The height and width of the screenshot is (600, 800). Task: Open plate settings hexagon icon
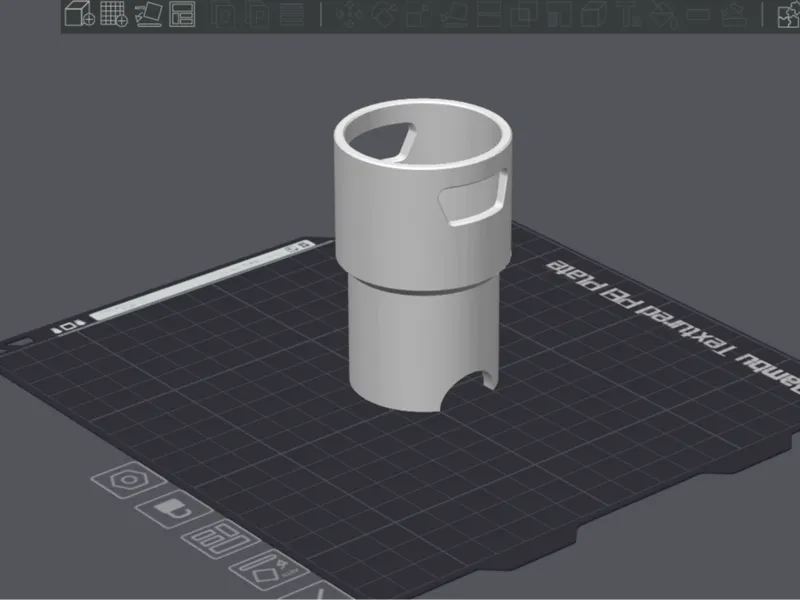point(129,480)
